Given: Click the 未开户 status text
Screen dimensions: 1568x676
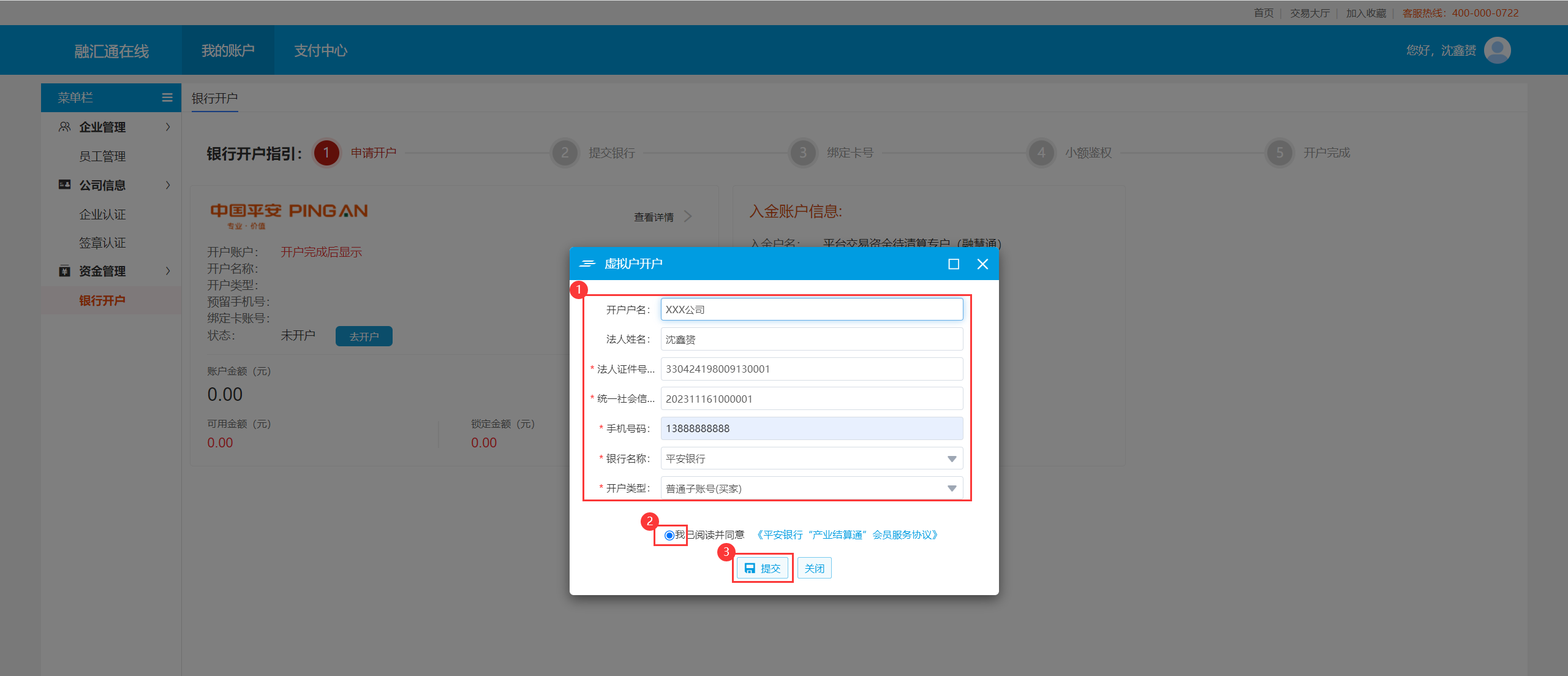Looking at the screenshot, I should [298, 335].
